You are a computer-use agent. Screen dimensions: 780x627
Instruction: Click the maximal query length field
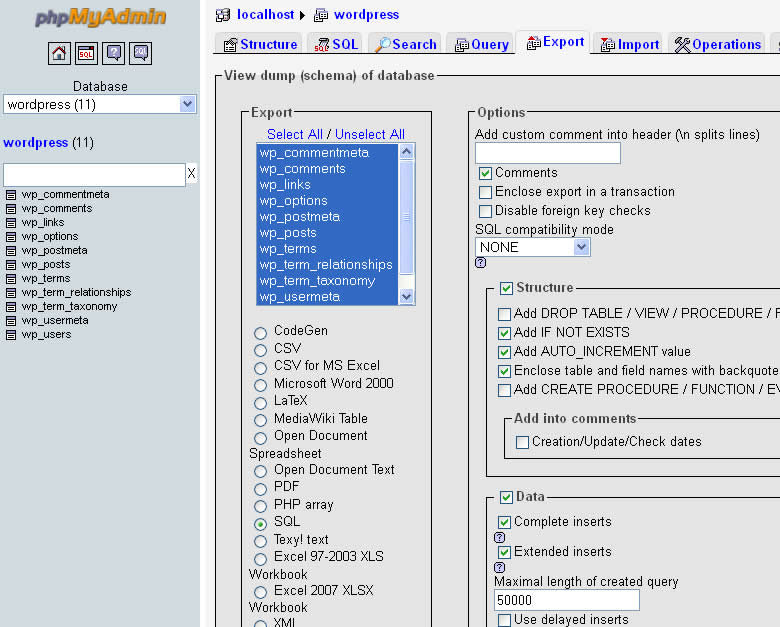[x=567, y=600]
